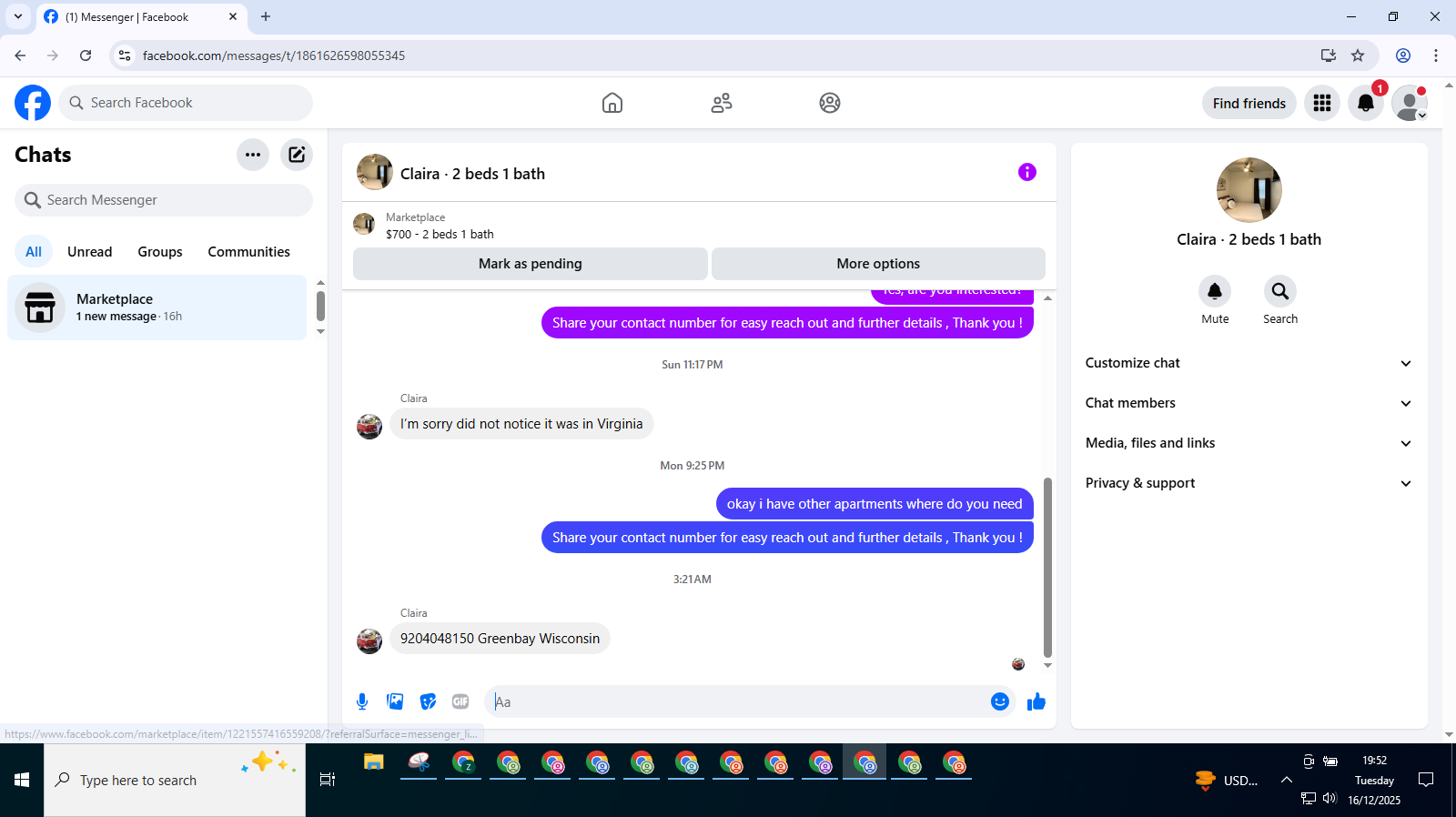Open the taskbar clock showing 19:52
1456x817 pixels.
click(1374, 780)
